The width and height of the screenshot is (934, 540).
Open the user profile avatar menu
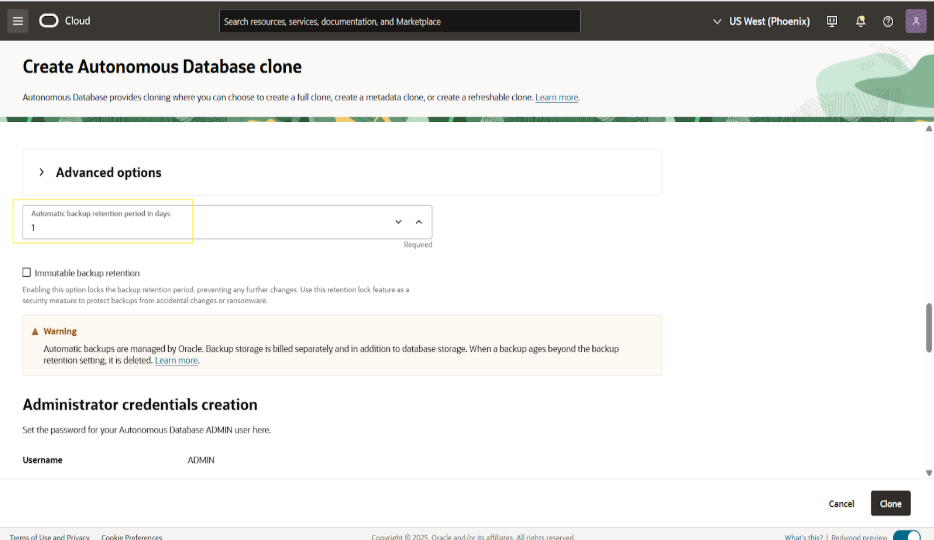[916, 21]
